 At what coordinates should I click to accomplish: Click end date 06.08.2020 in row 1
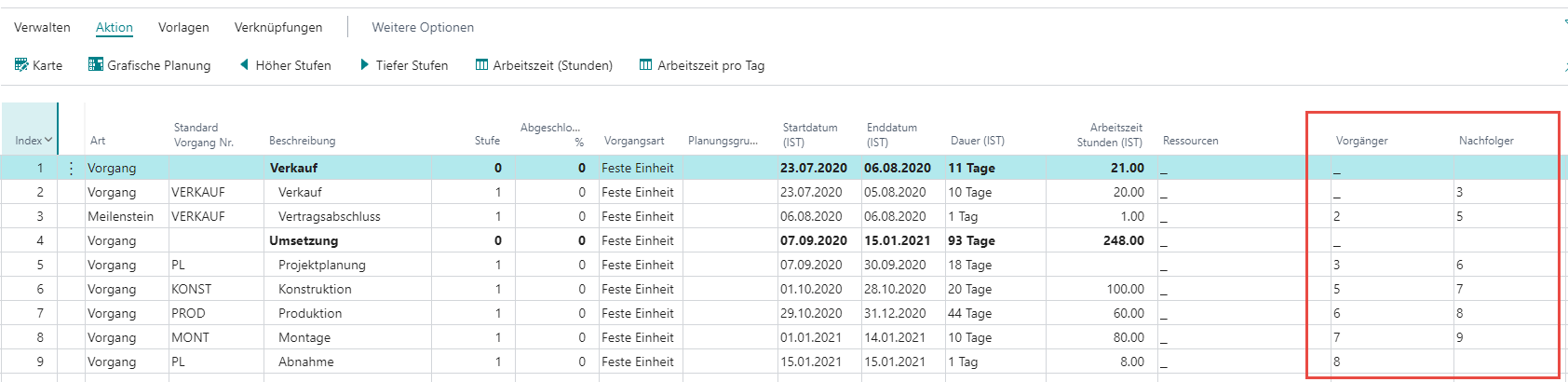898,169
